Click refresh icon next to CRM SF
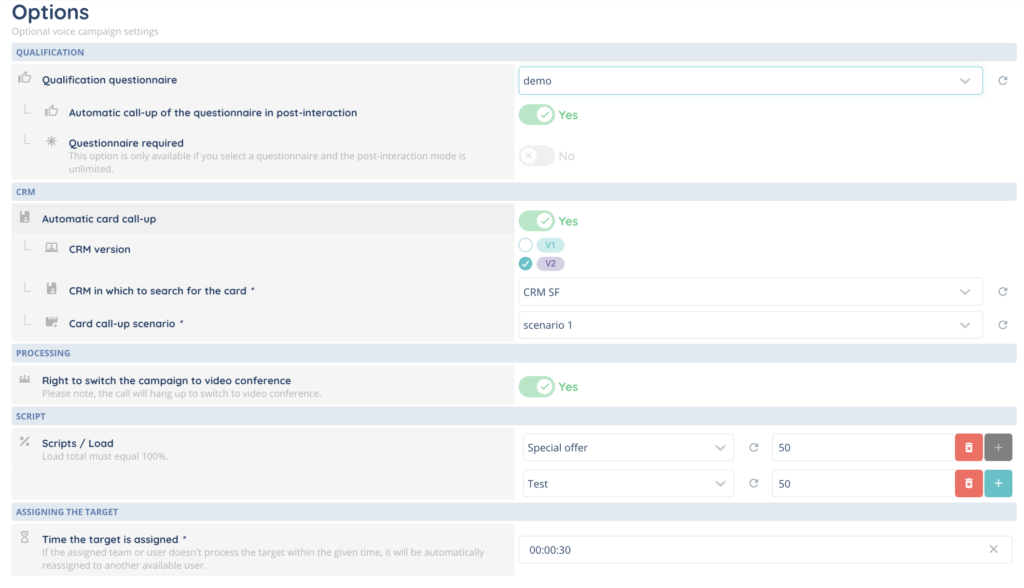1024x588 pixels. coord(1002,292)
